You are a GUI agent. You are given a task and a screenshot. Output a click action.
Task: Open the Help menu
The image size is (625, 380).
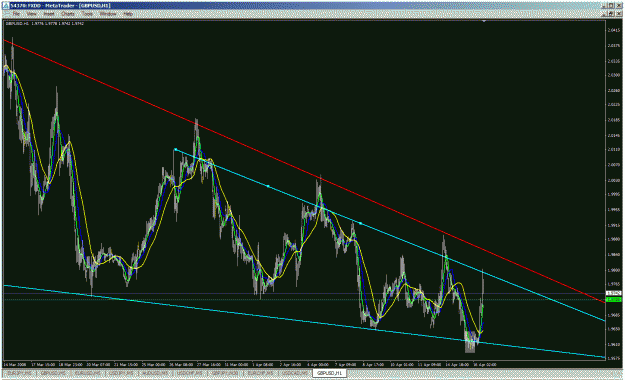(128, 14)
